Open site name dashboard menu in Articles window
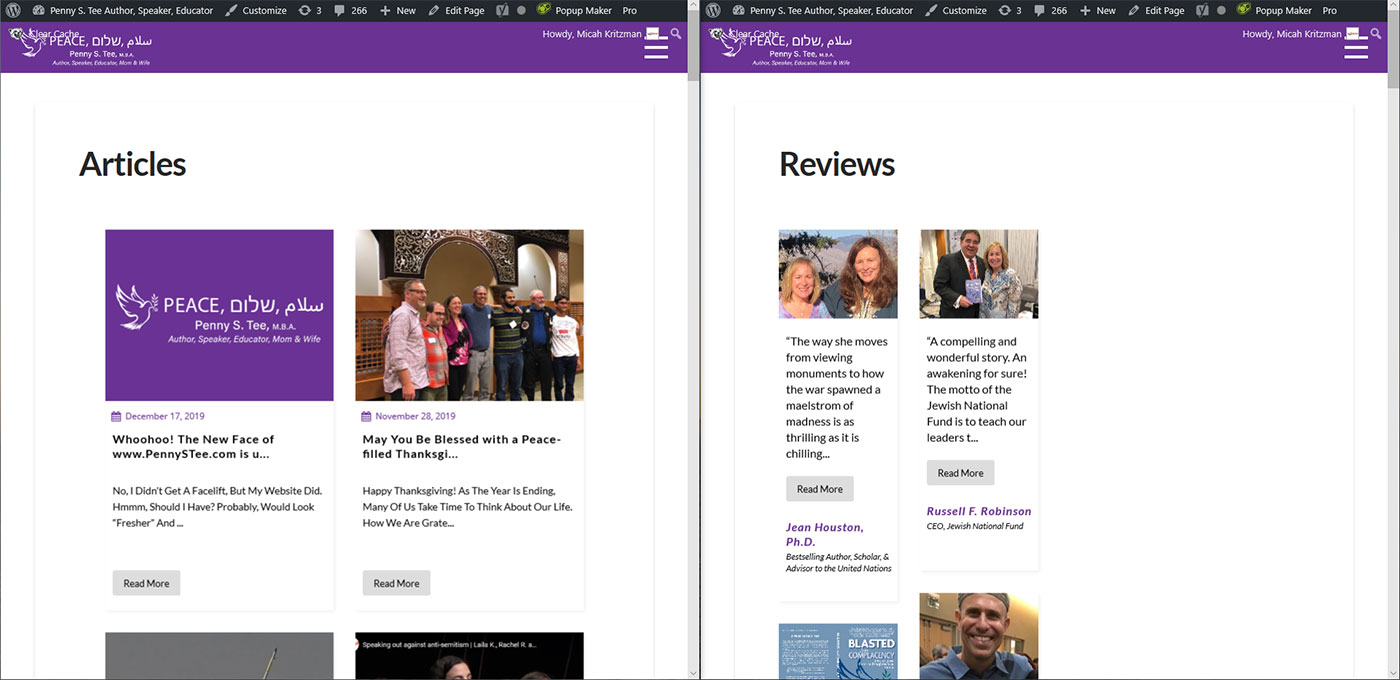1400x680 pixels. pyautogui.click(x=122, y=10)
